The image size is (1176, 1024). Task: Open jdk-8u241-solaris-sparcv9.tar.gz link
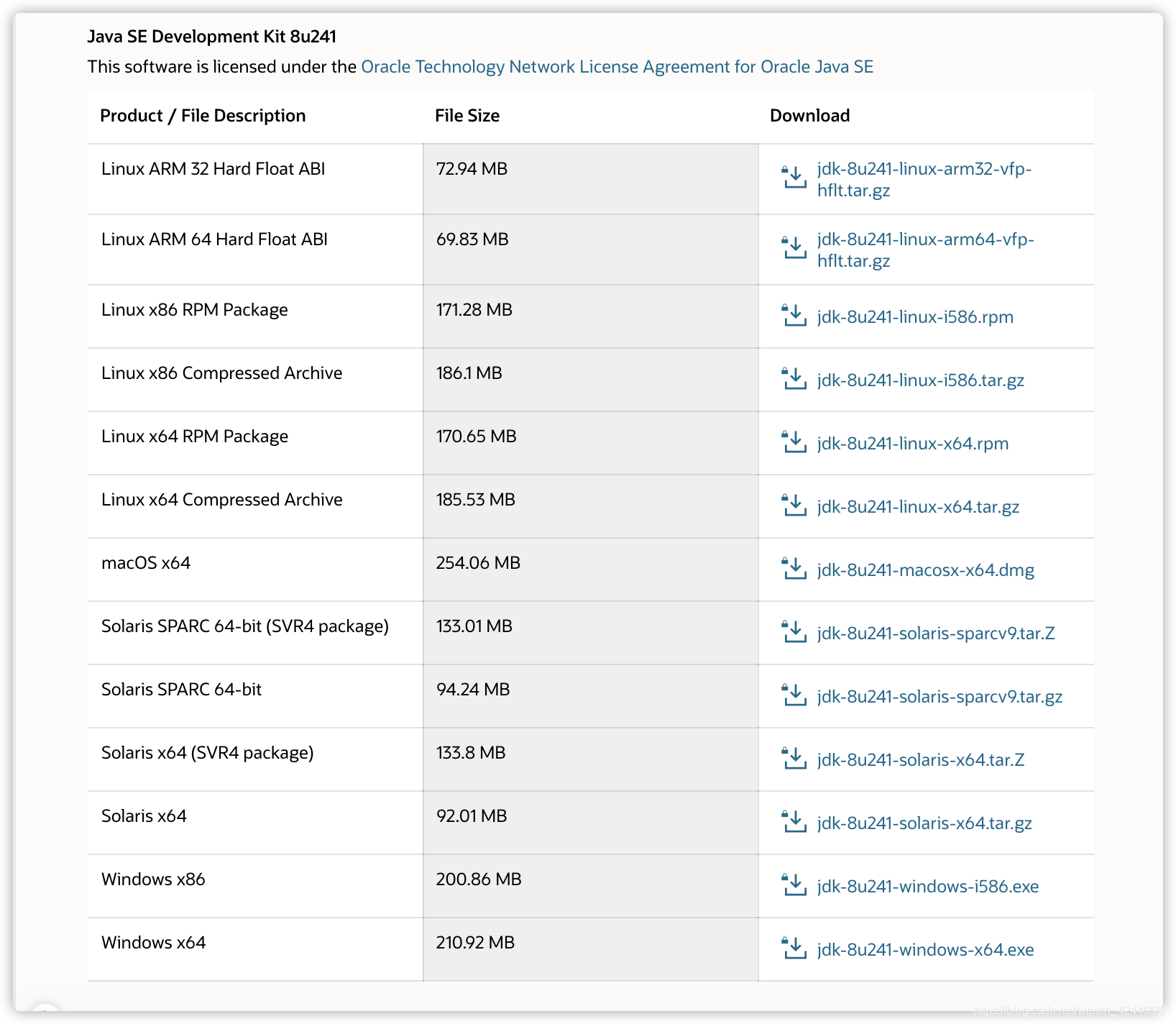click(940, 696)
